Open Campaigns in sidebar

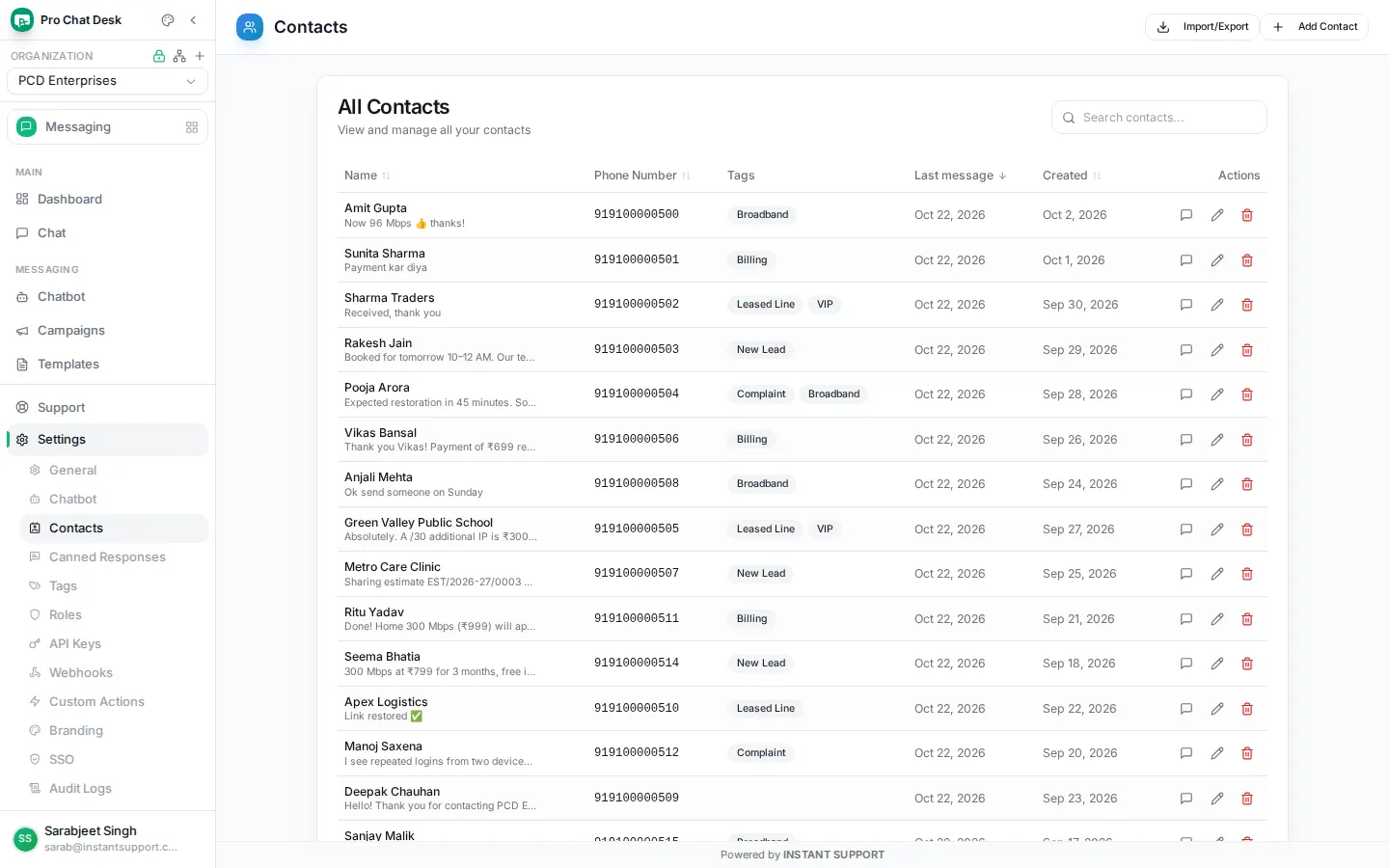coord(107,331)
